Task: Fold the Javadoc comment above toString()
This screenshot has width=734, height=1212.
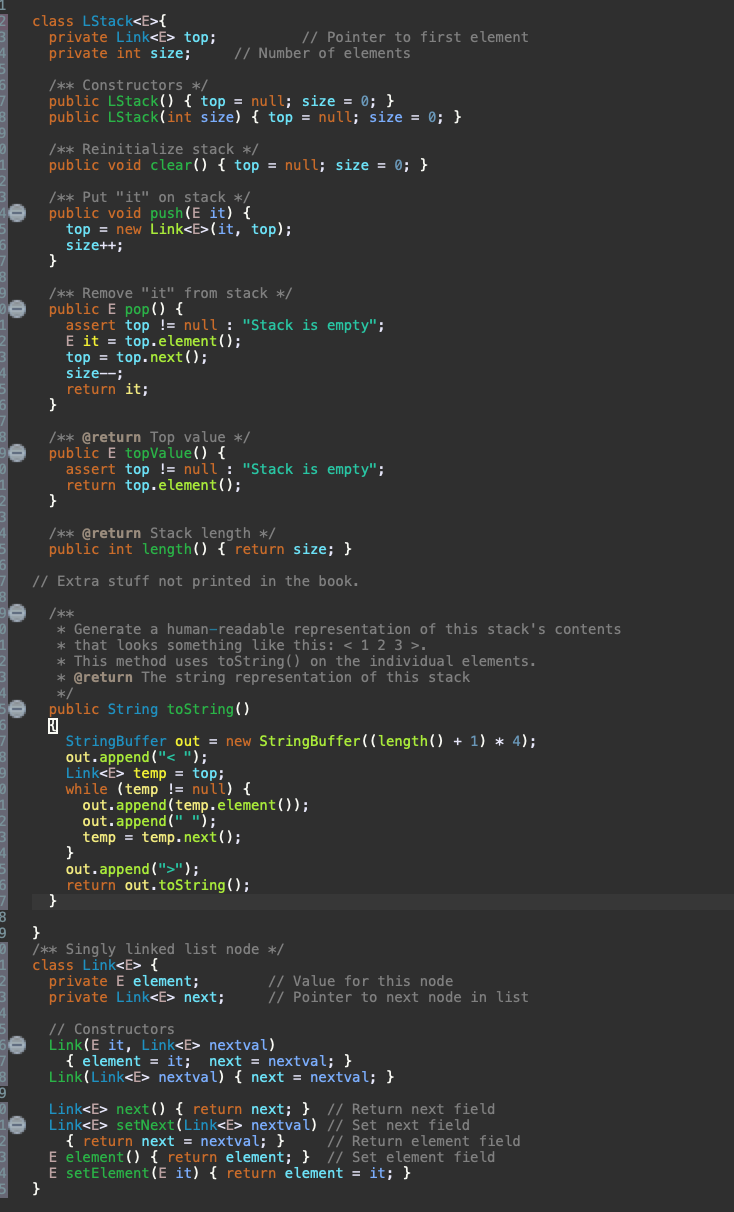Action: click(x=16, y=613)
